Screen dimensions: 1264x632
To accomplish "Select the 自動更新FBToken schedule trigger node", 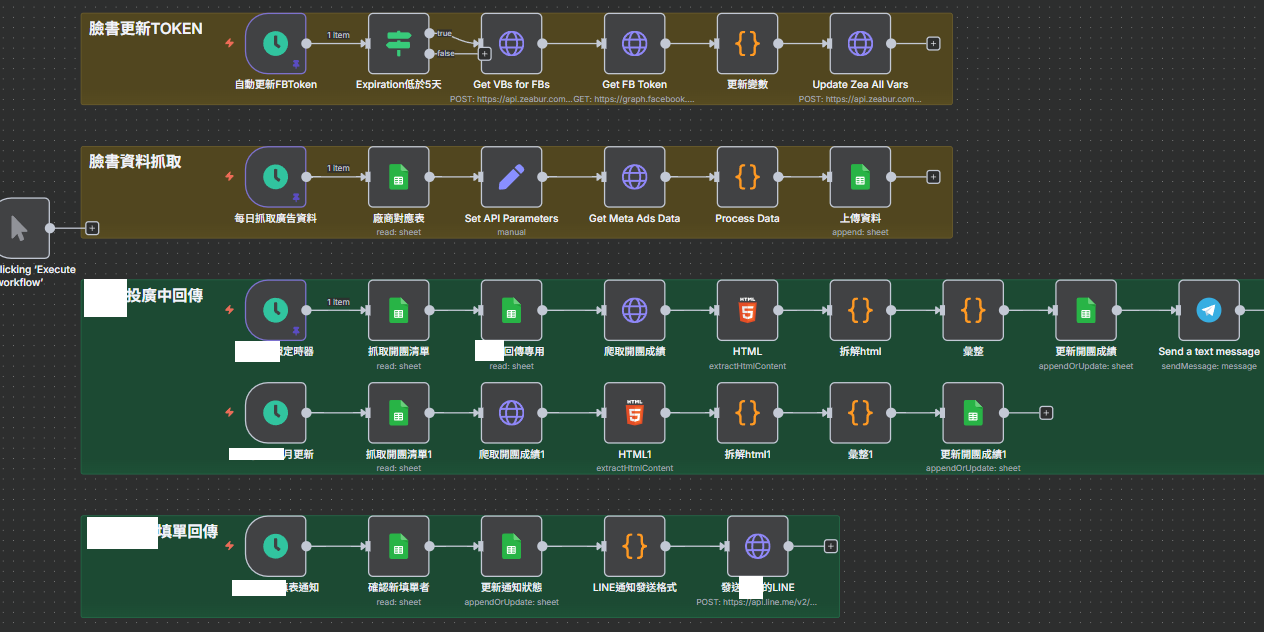I will click(x=275, y=44).
